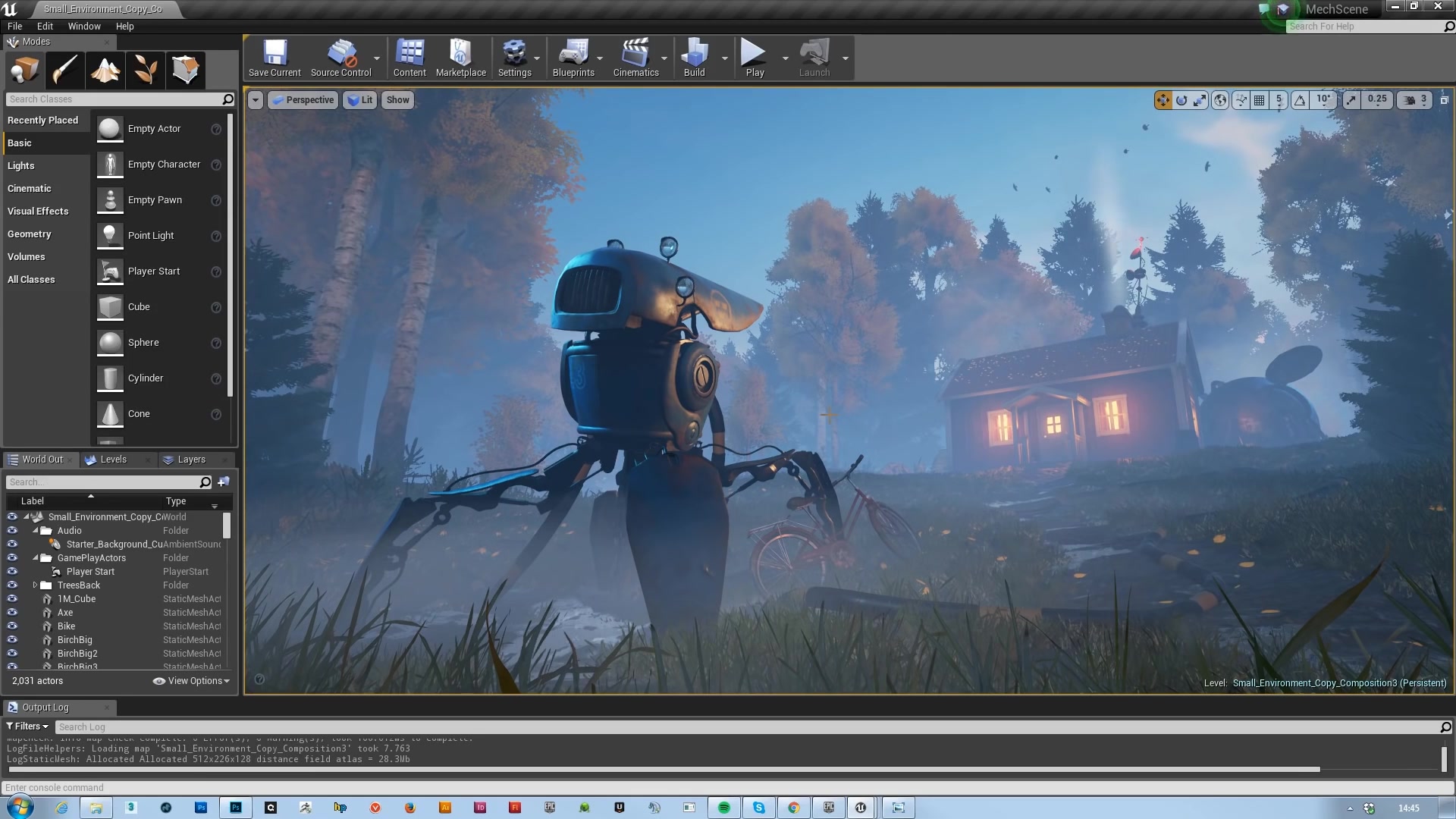Open the Marketplace
This screenshot has width=1456, height=819.
(460, 58)
